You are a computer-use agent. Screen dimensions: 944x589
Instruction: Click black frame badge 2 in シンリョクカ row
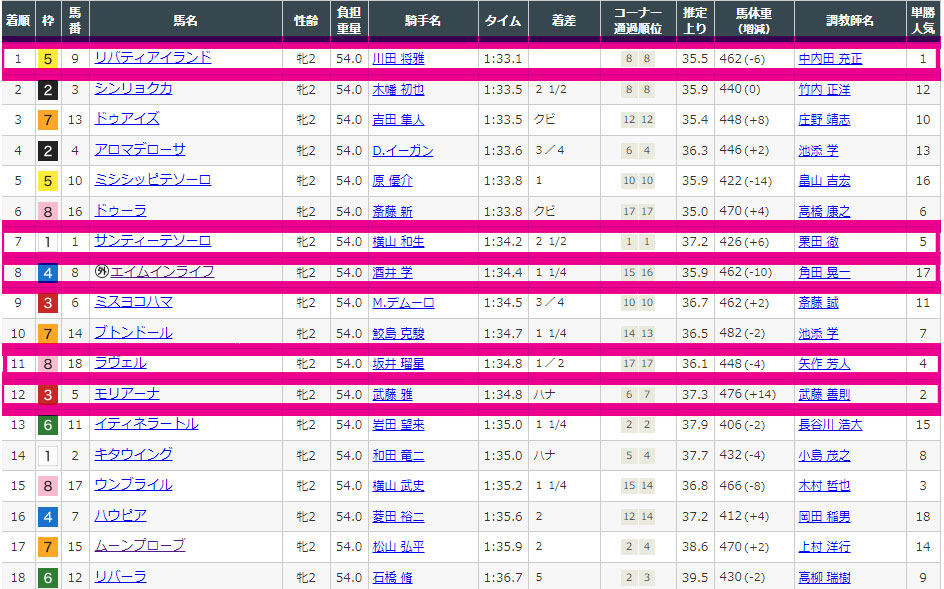pos(47,90)
